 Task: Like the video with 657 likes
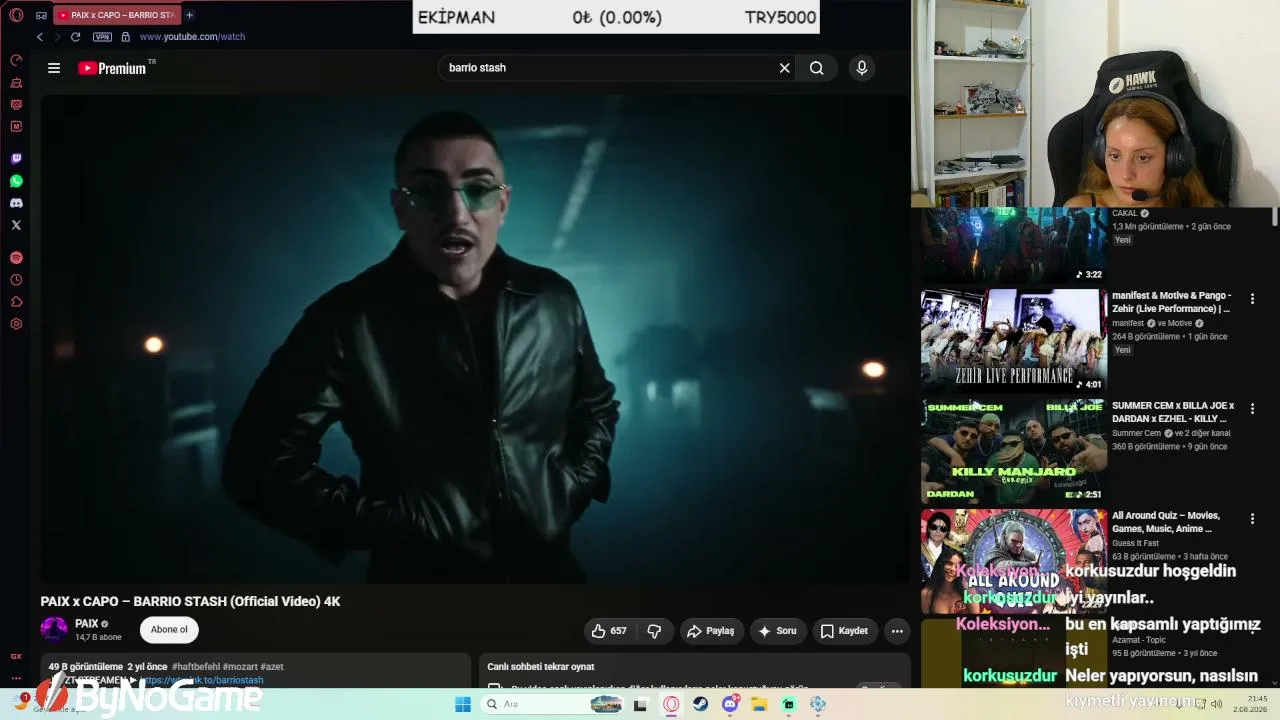click(610, 631)
